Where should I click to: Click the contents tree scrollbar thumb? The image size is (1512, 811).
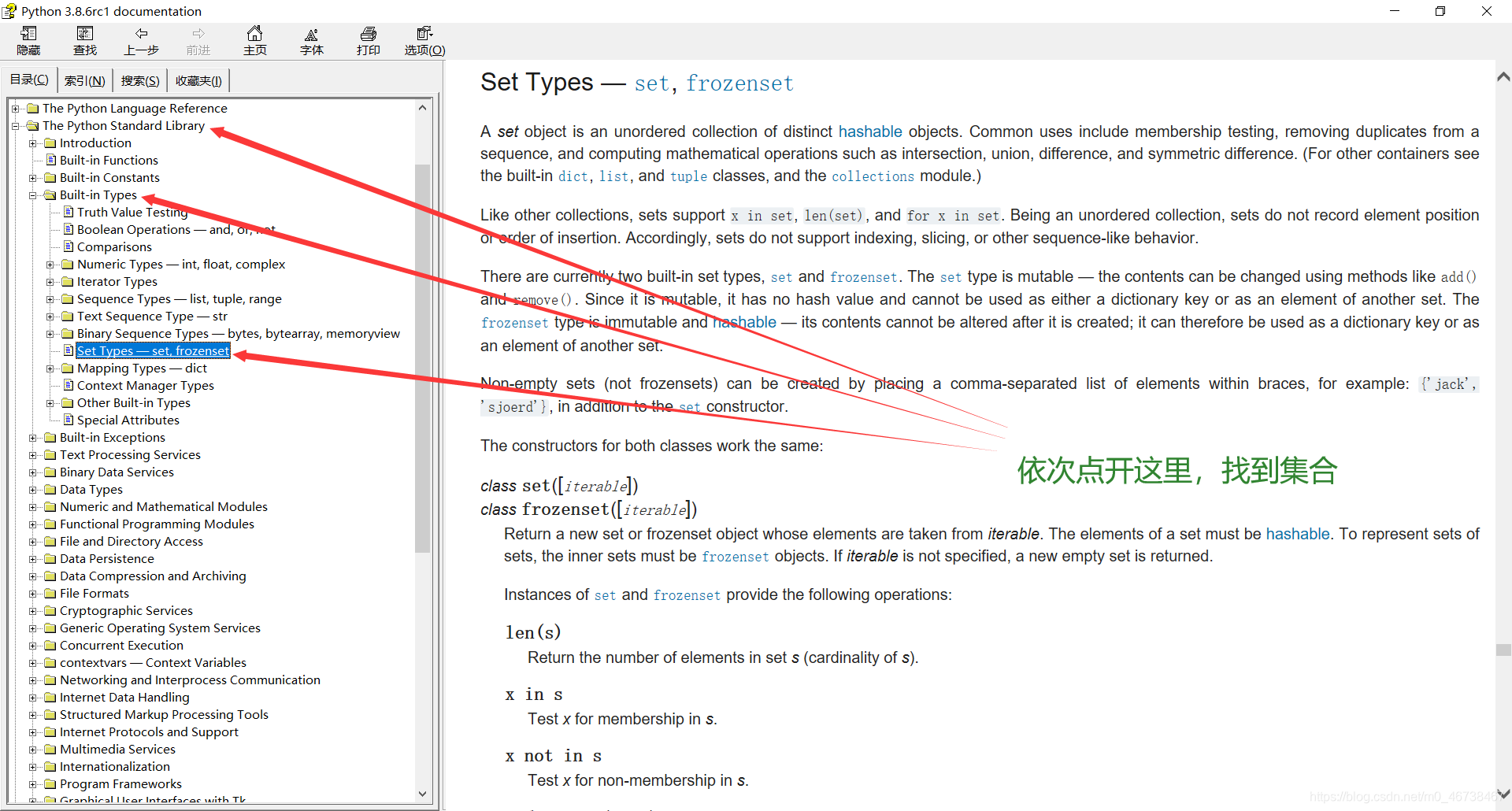(423, 358)
